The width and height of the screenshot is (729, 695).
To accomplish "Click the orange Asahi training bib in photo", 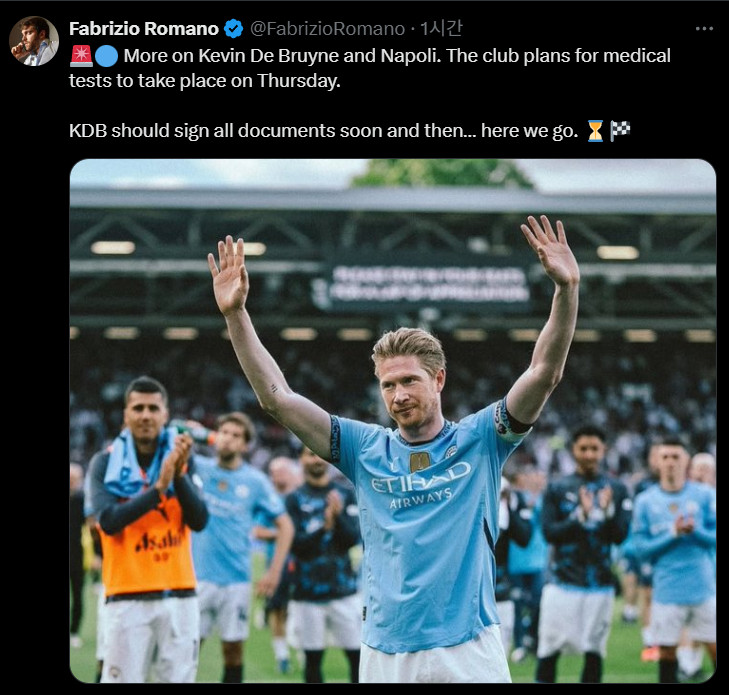I will tap(148, 546).
